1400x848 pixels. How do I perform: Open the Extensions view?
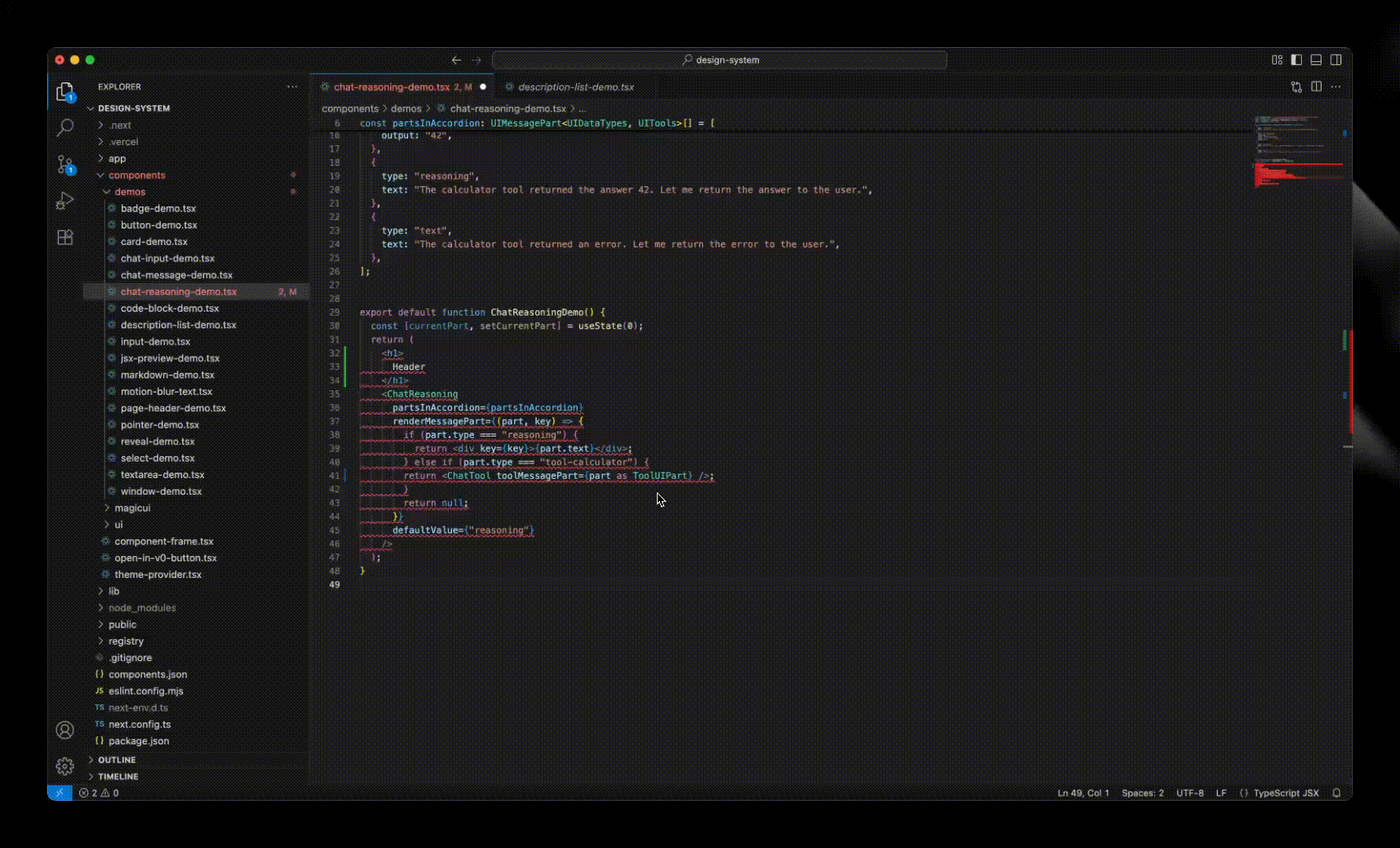point(65,237)
